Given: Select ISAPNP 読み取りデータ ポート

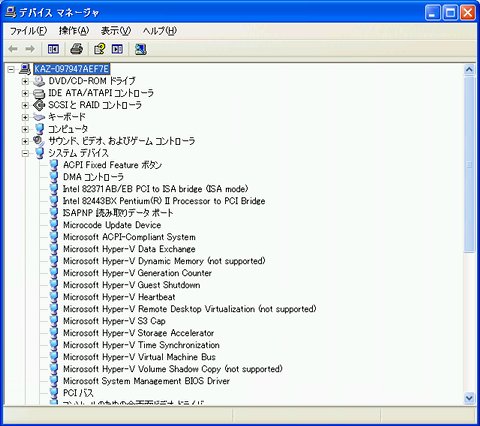Looking at the screenshot, I should 118,213.
